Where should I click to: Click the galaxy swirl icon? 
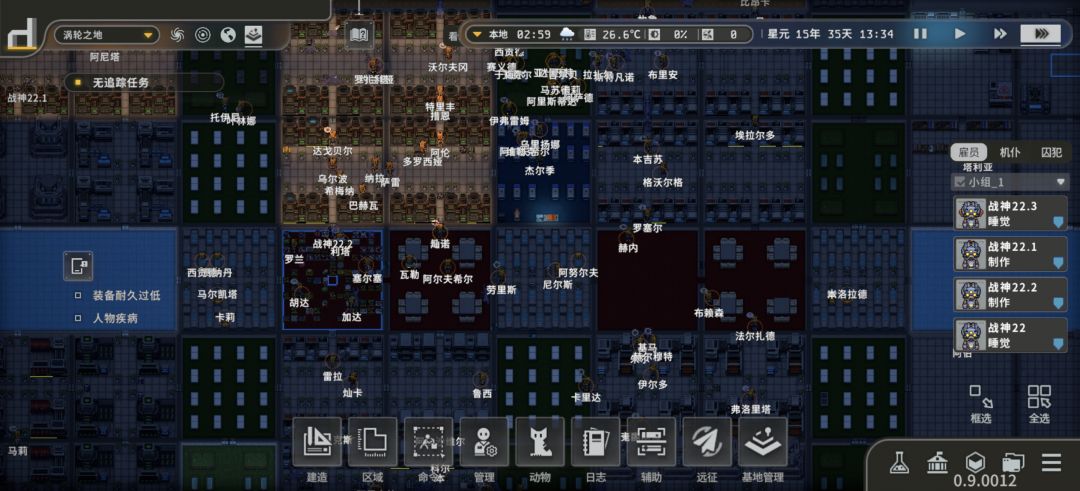pyautogui.click(x=177, y=35)
